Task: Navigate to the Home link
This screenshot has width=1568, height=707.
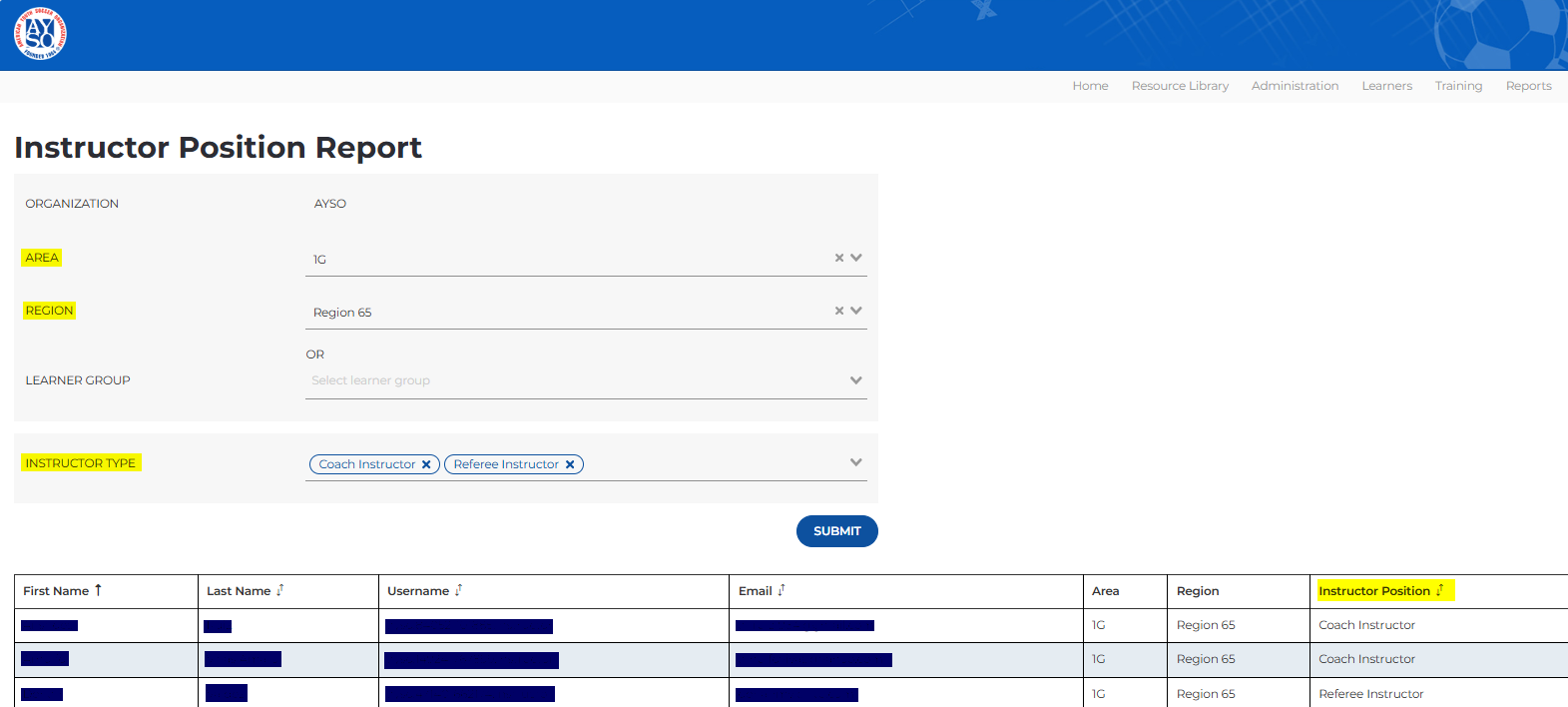Action: pyautogui.click(x=1090, y=86)
